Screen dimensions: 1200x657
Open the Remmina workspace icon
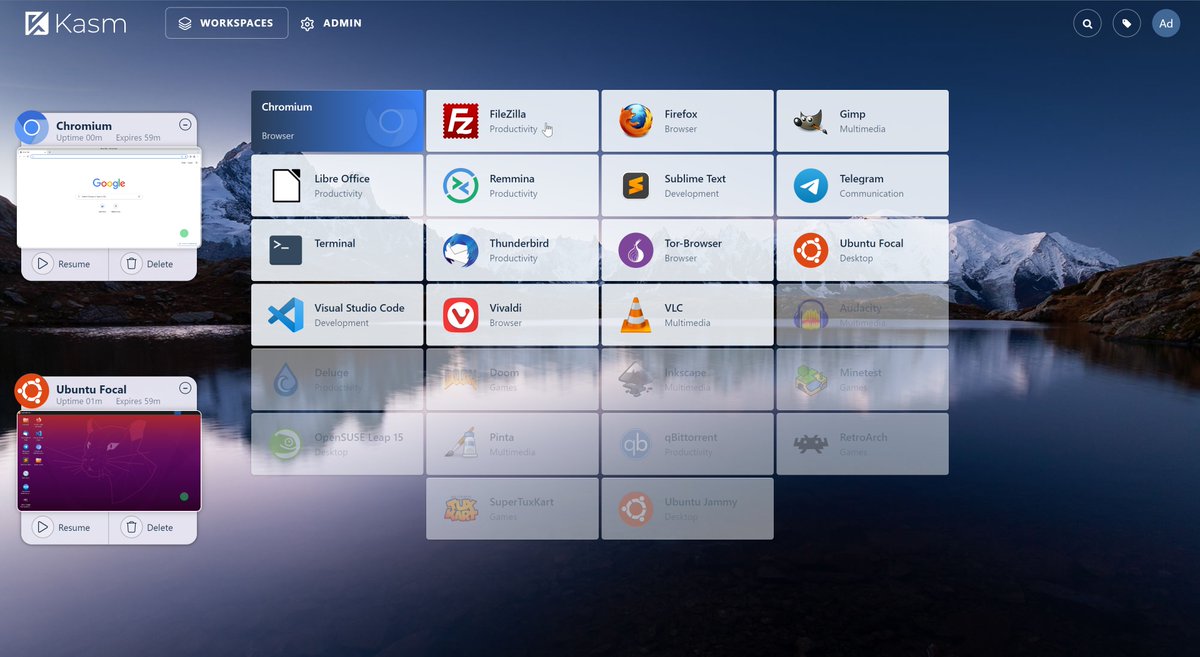click(461, 186)
